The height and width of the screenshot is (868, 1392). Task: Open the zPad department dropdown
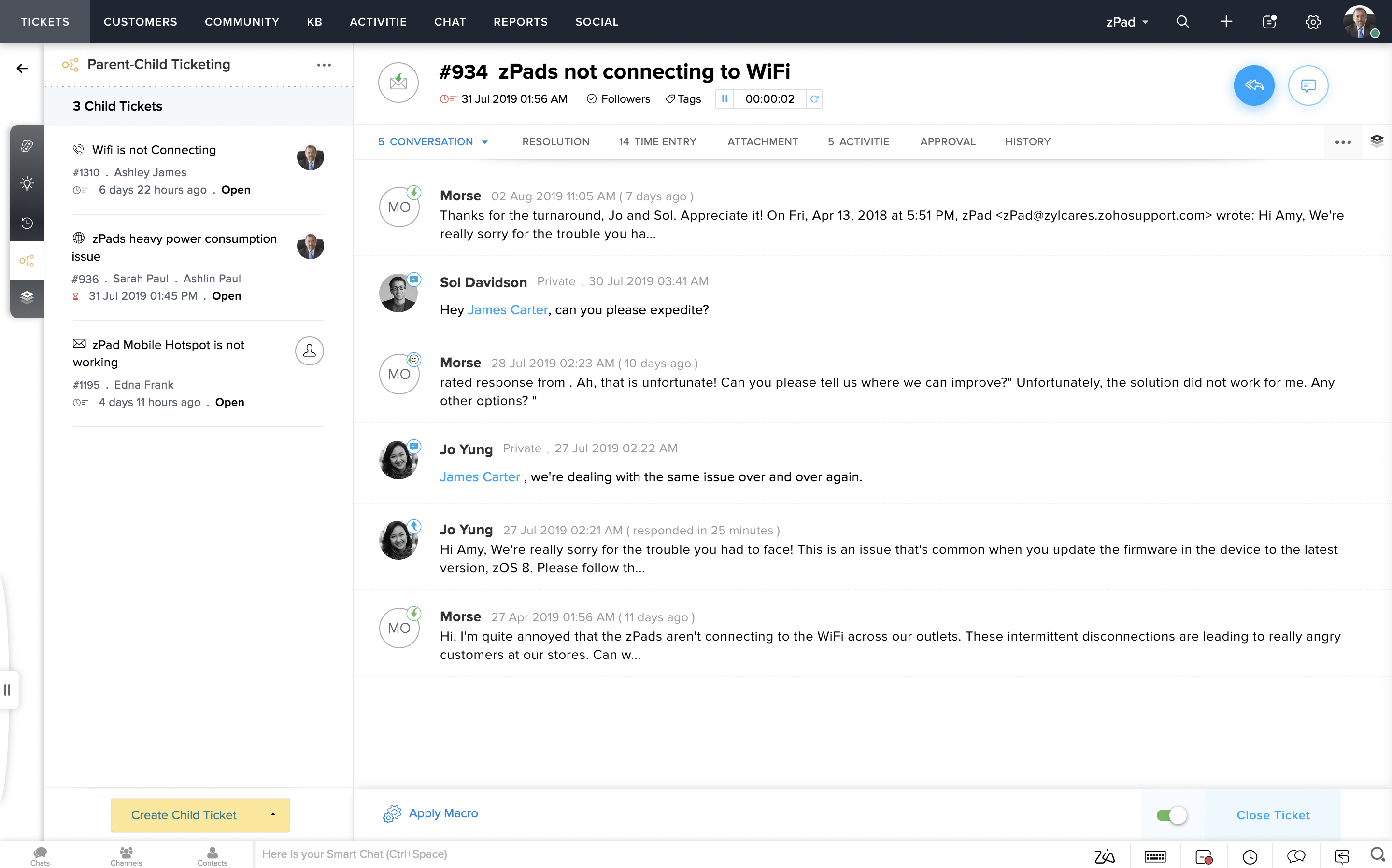(x=1127, y=22)
